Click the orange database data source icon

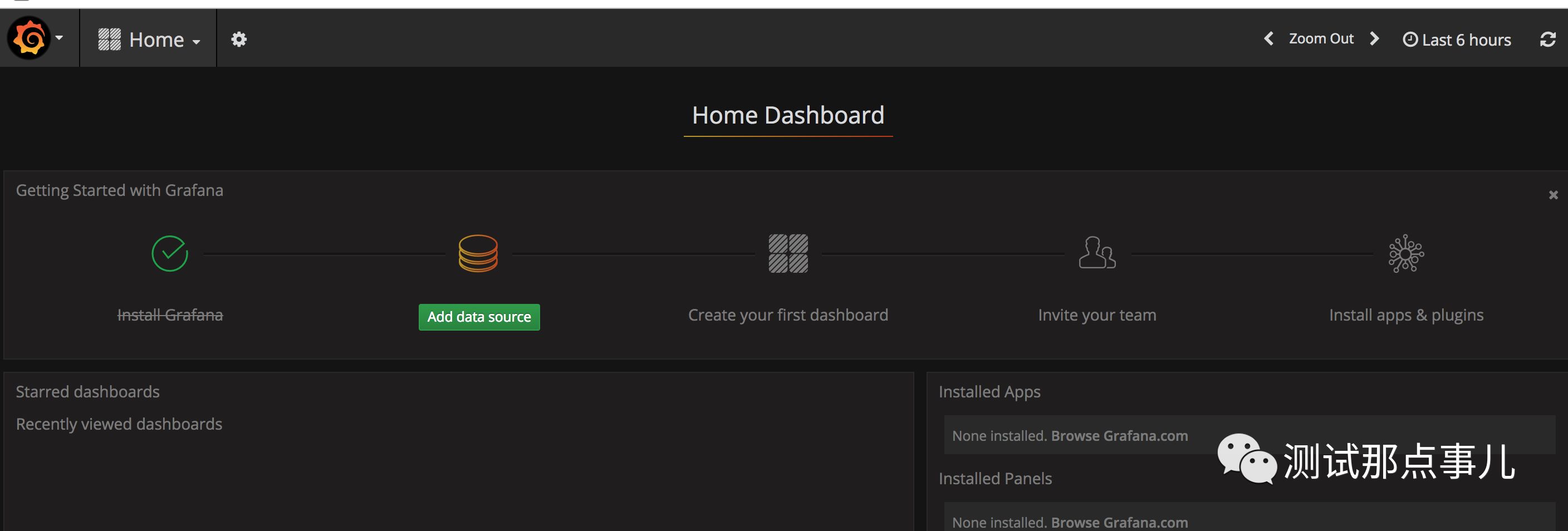coord(478,254)
